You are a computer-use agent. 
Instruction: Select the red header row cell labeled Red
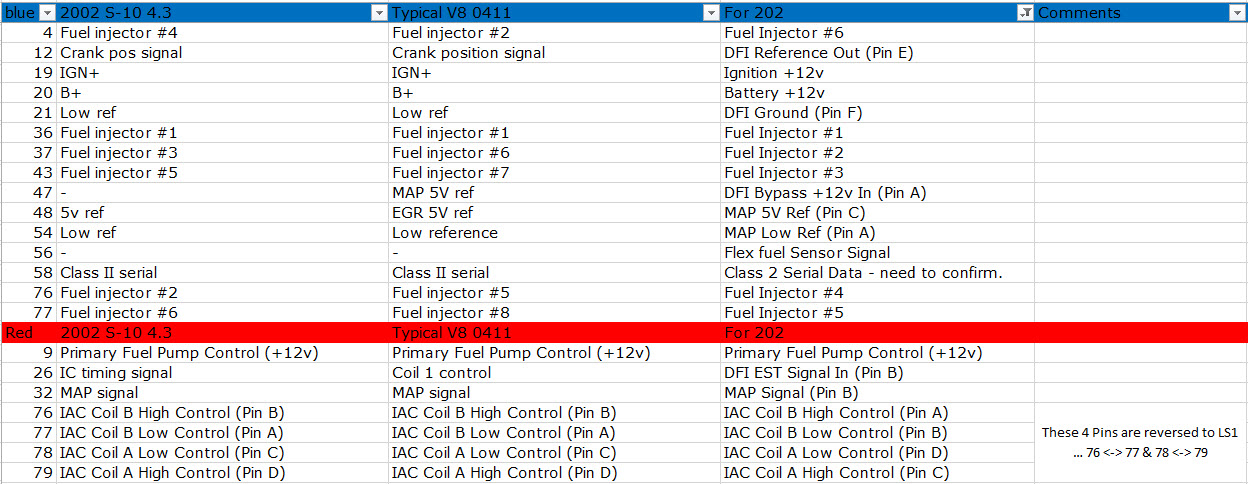click(x=28, y=332)
